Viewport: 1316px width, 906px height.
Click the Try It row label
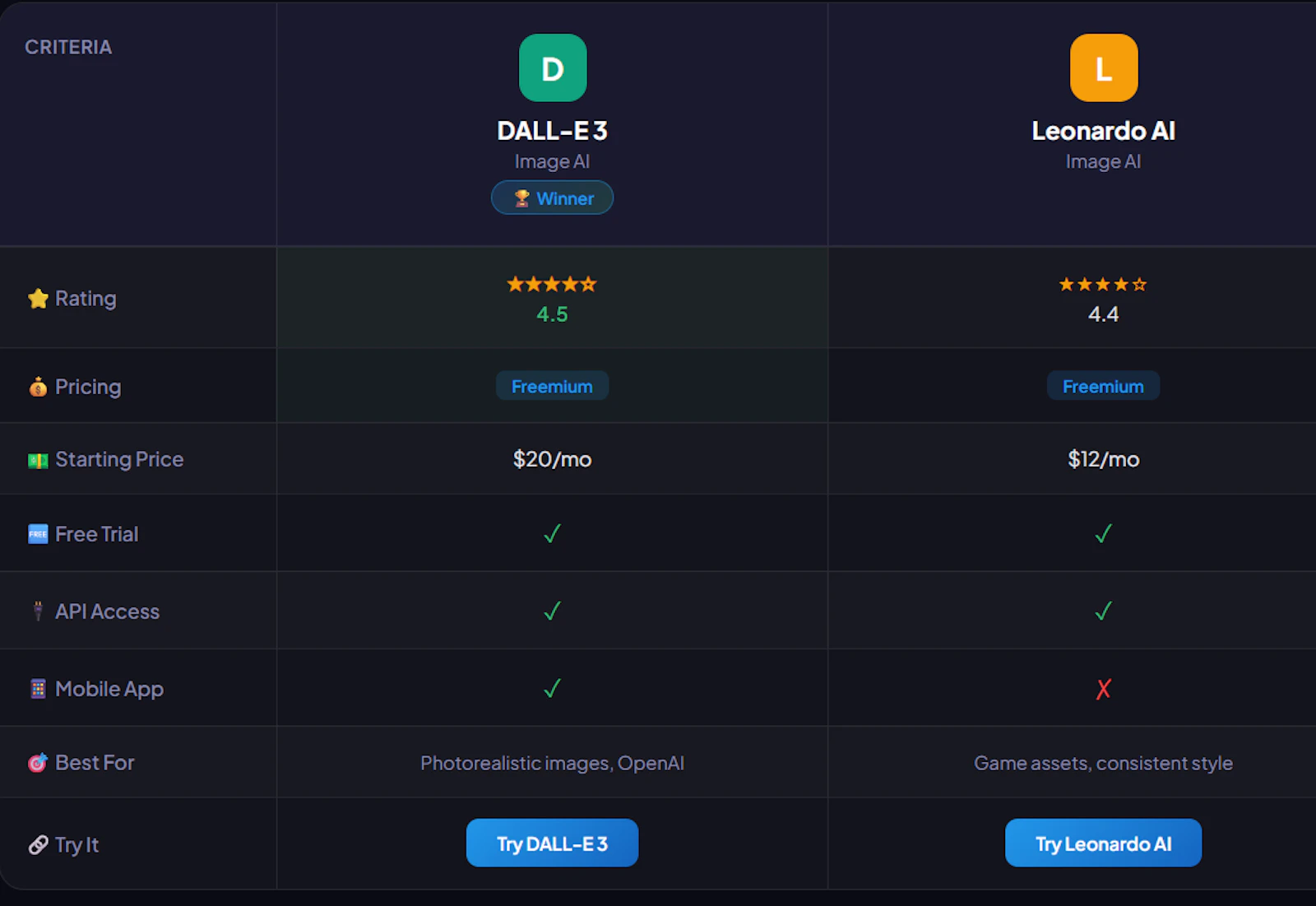pos(77,845)
